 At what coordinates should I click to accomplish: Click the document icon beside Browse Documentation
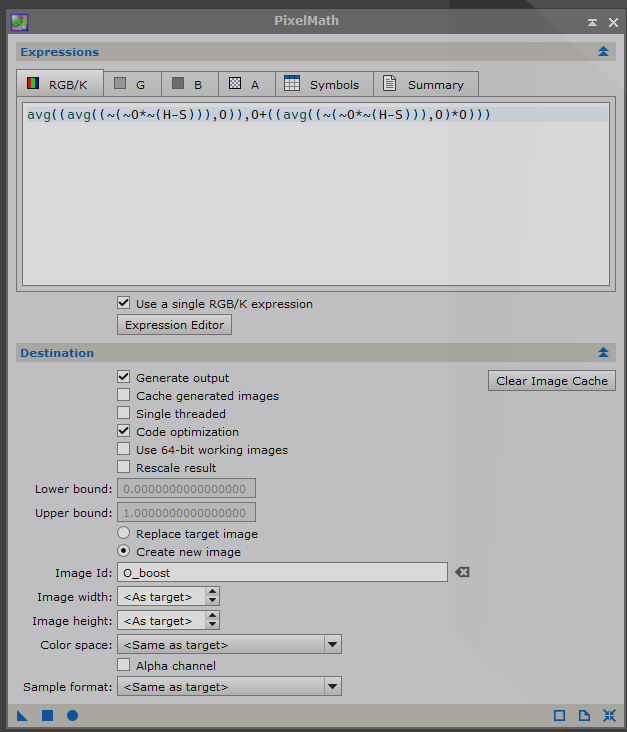point(584,715)
